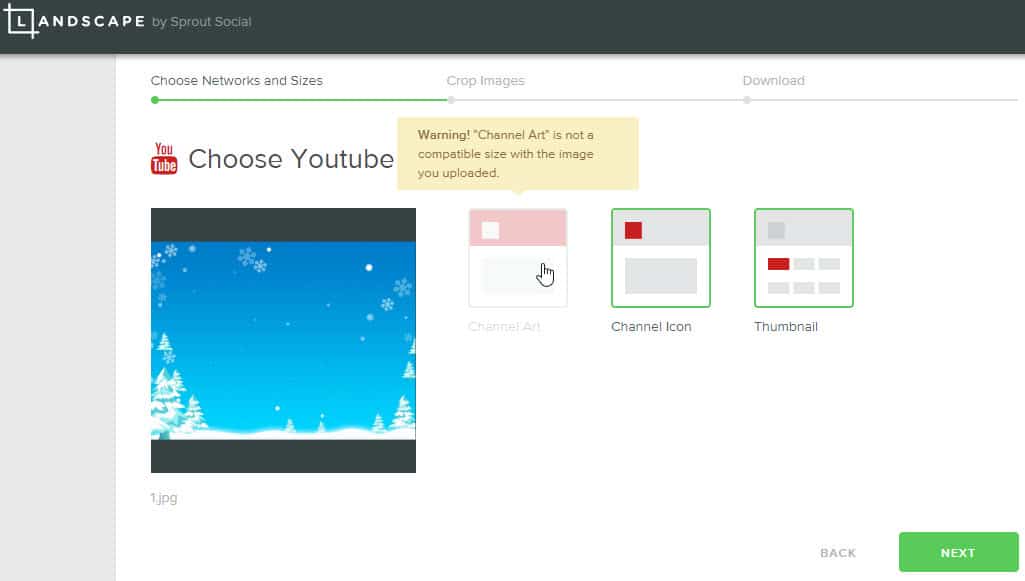Click the progress dot at Download
Image resolution: width=1025 pixels, height=581 pixels.
click(747, 100)
